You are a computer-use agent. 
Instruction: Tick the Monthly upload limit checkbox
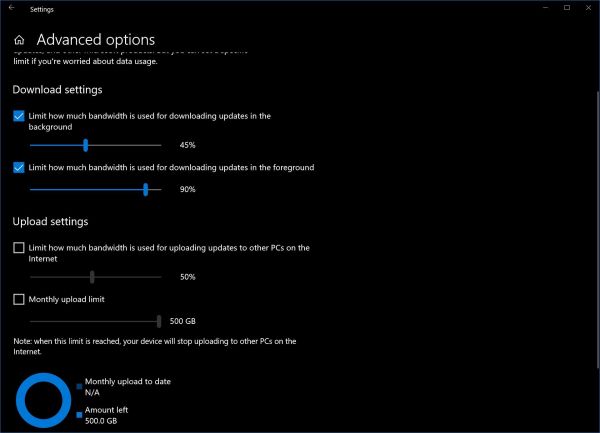(19, 299)
